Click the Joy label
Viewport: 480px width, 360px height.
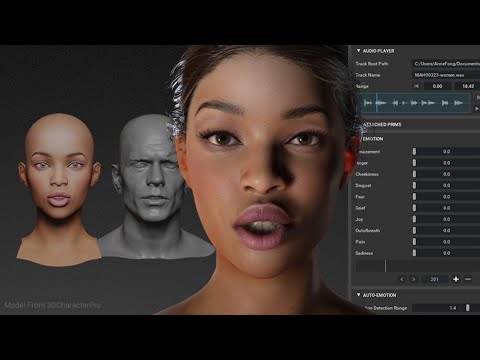pyautogui.click(x=359, y=219)
